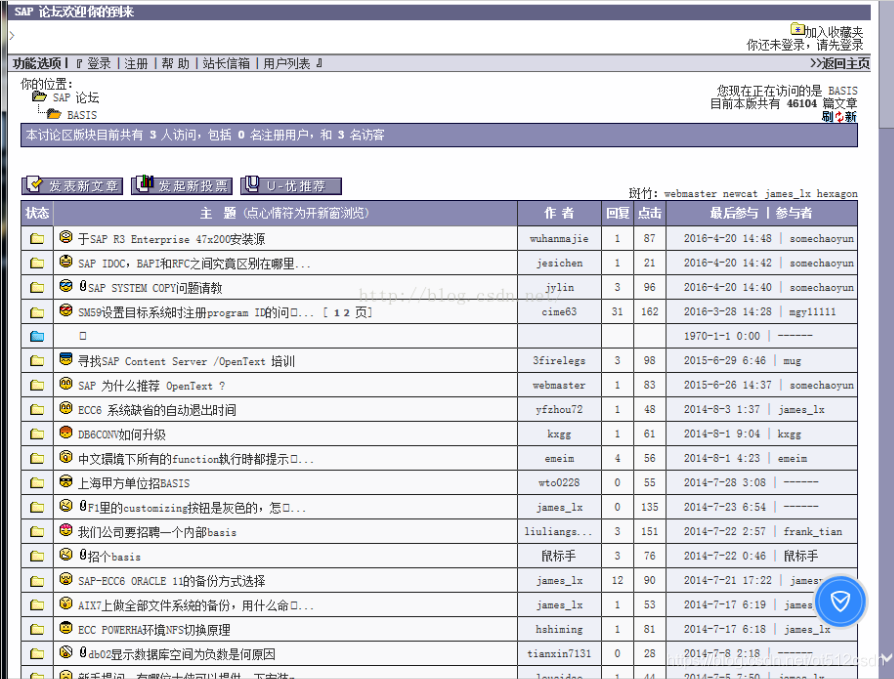894x679 pixels.
Task: Click mood icon of ECC6 系统缺省 thread
Action: click(66, 408)
